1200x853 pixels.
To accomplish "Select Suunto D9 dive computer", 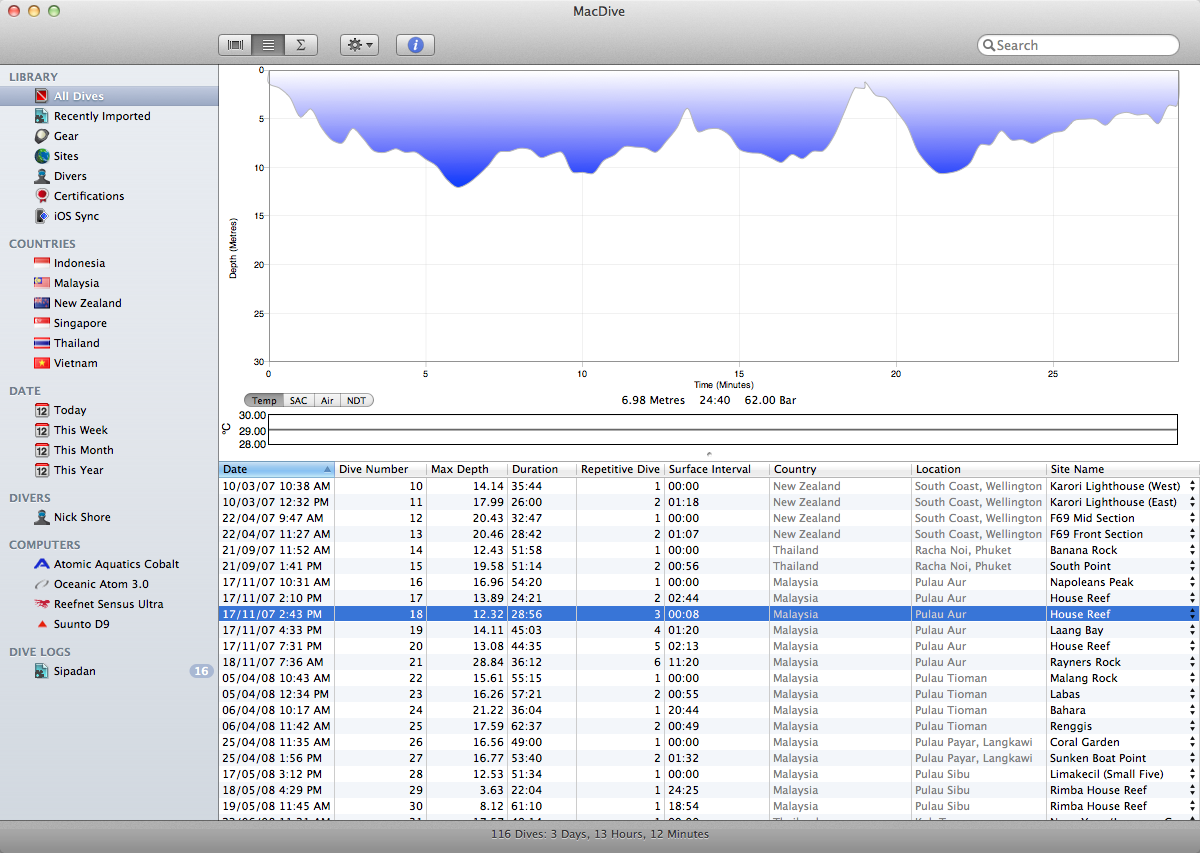I will 82,624.
